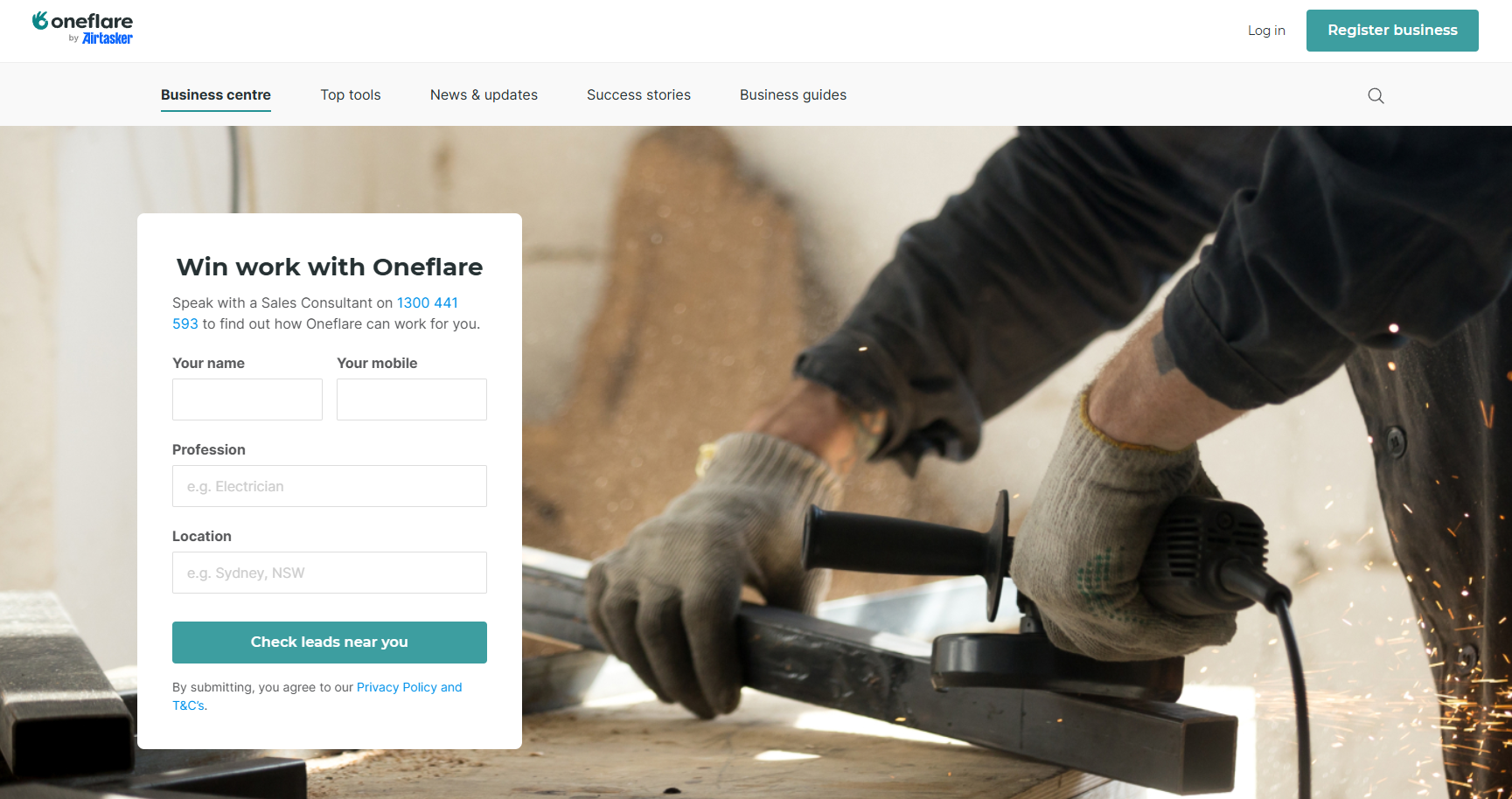Click the Airtasker brand text
This screenshot has width=1512, height=799.
[108, 38]
